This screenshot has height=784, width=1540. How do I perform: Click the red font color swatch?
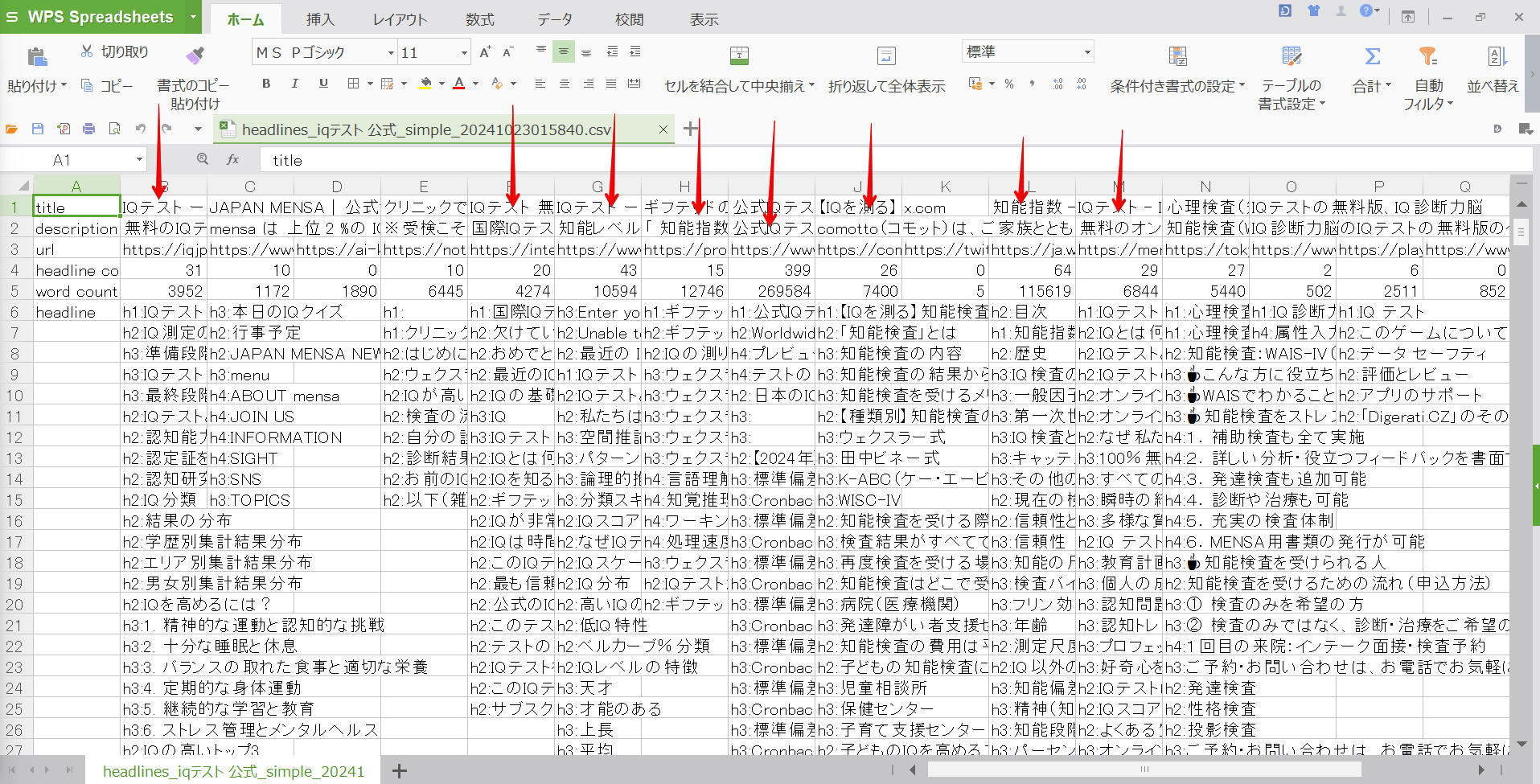(458, 84)
